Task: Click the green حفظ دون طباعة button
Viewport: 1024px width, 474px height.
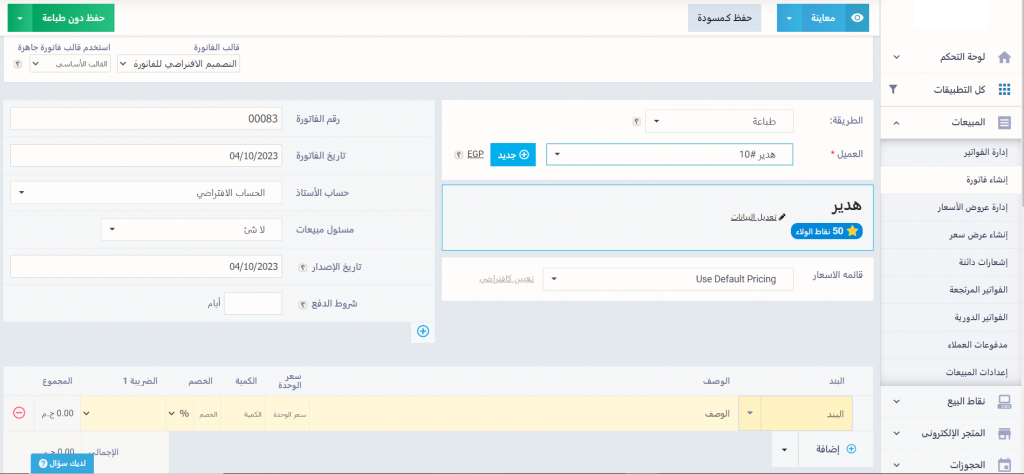Action: tap(68, 18)
